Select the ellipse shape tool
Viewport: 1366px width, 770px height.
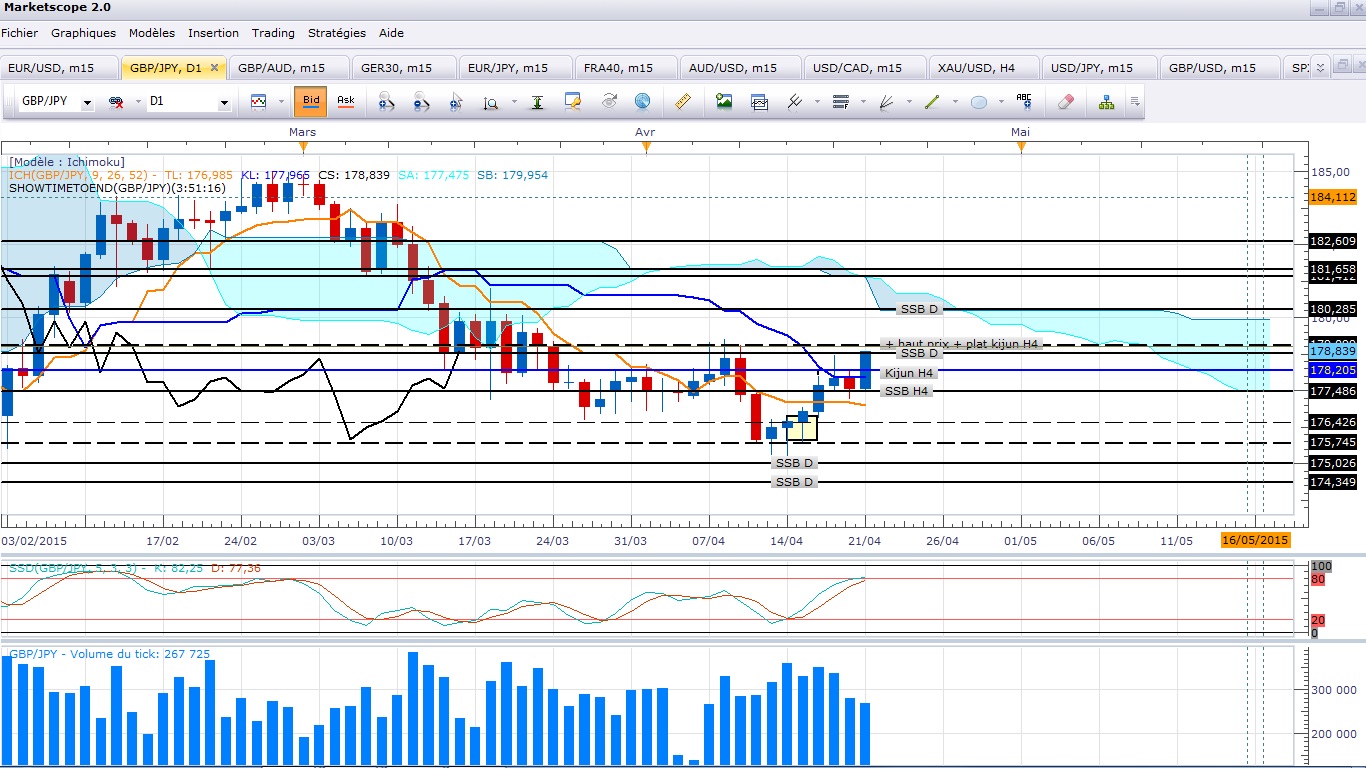979,102
